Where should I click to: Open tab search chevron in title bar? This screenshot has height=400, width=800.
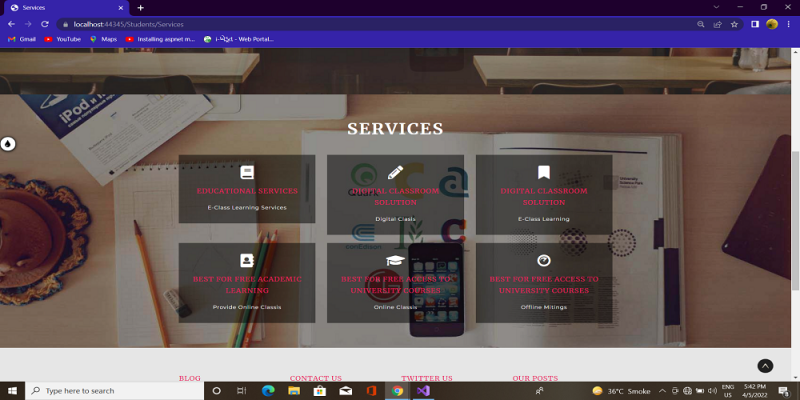pos(716,7)
